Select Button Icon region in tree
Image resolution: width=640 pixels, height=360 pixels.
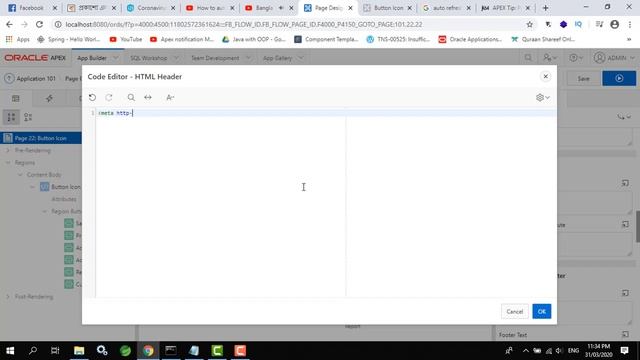[x=65, y=187]
